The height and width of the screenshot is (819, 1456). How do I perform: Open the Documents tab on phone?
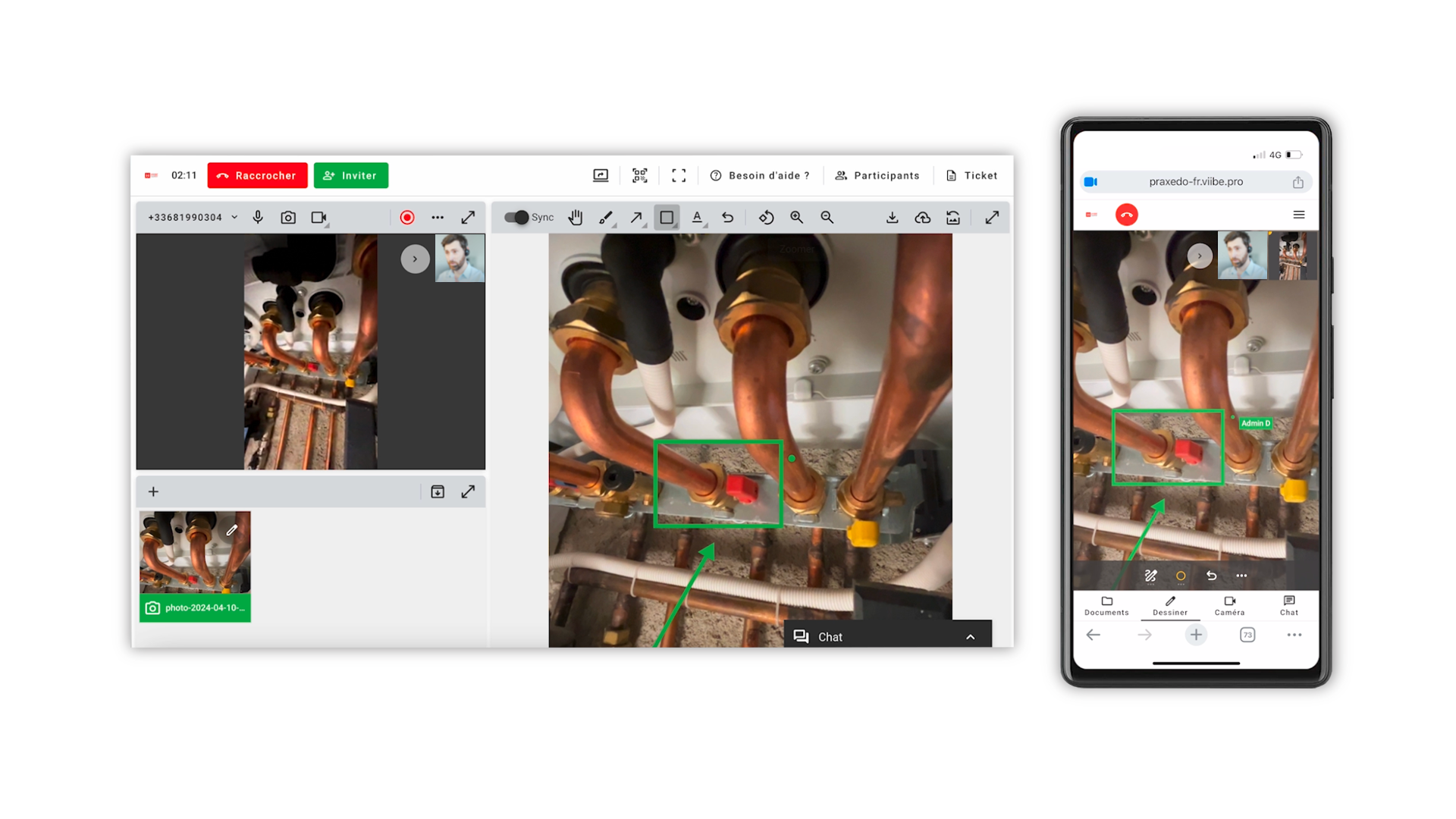1106,605
